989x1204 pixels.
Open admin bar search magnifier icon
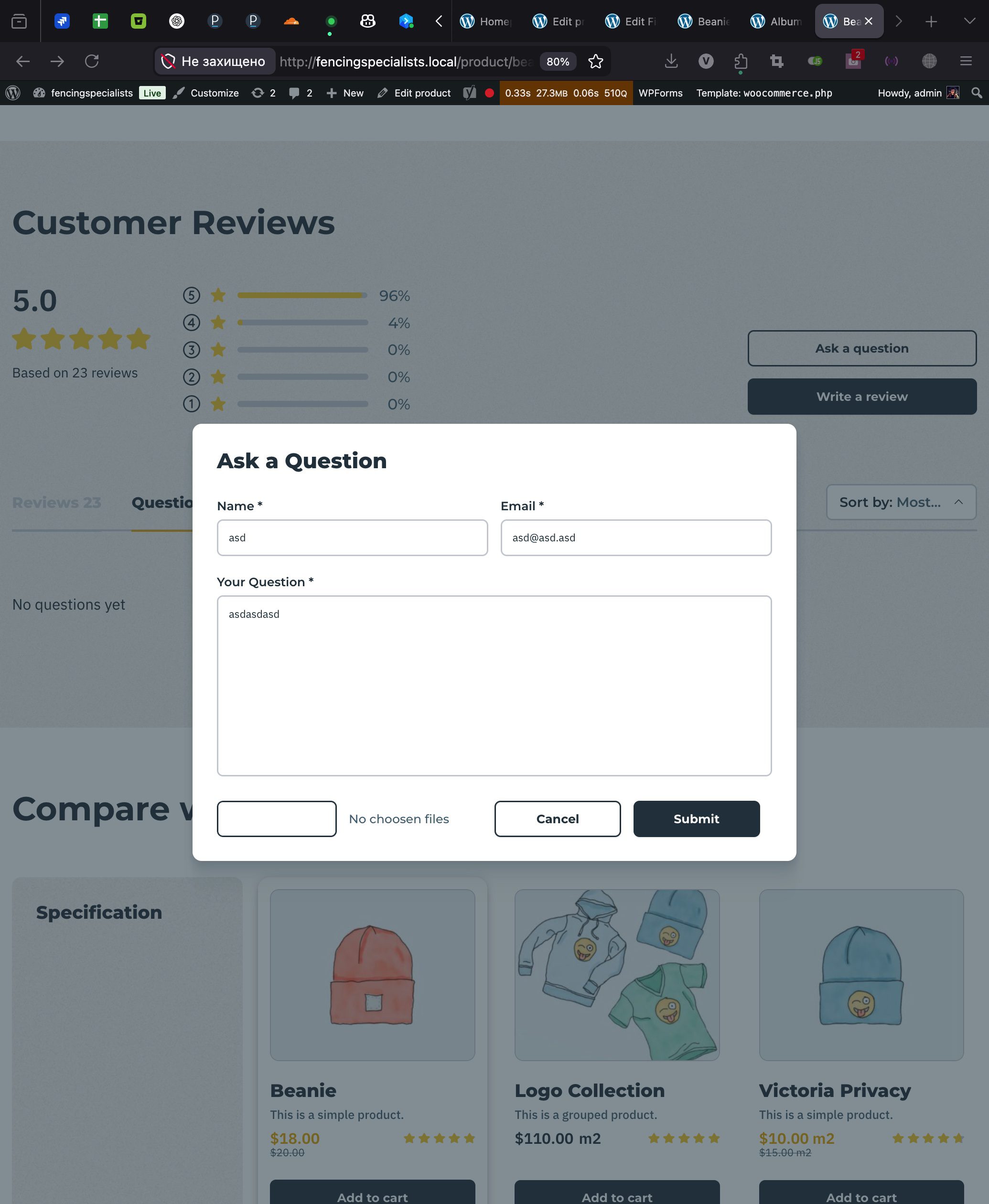click(x=977, y=93)
